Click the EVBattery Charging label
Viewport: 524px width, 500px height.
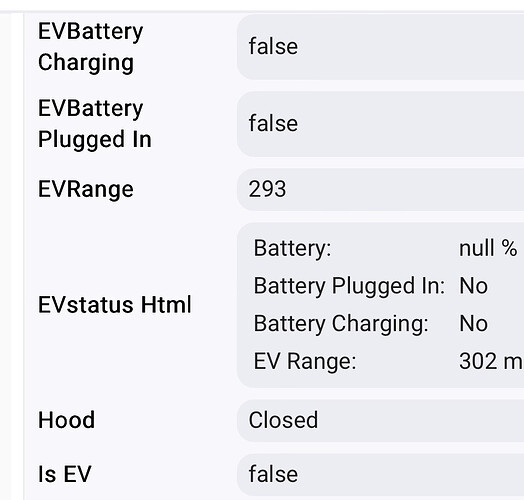pos(91,47)
